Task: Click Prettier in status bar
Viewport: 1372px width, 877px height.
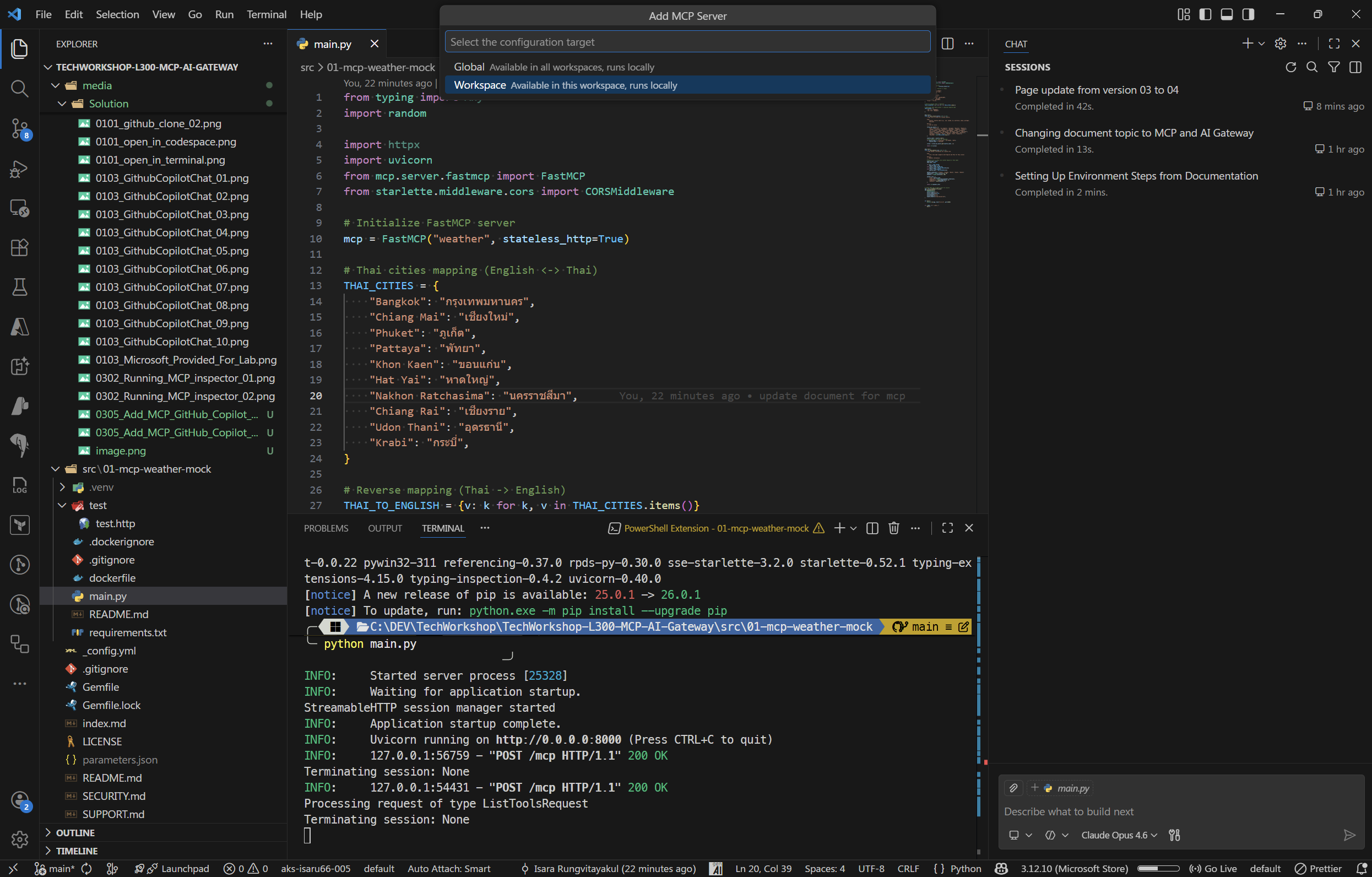Action: (1318, 868)
